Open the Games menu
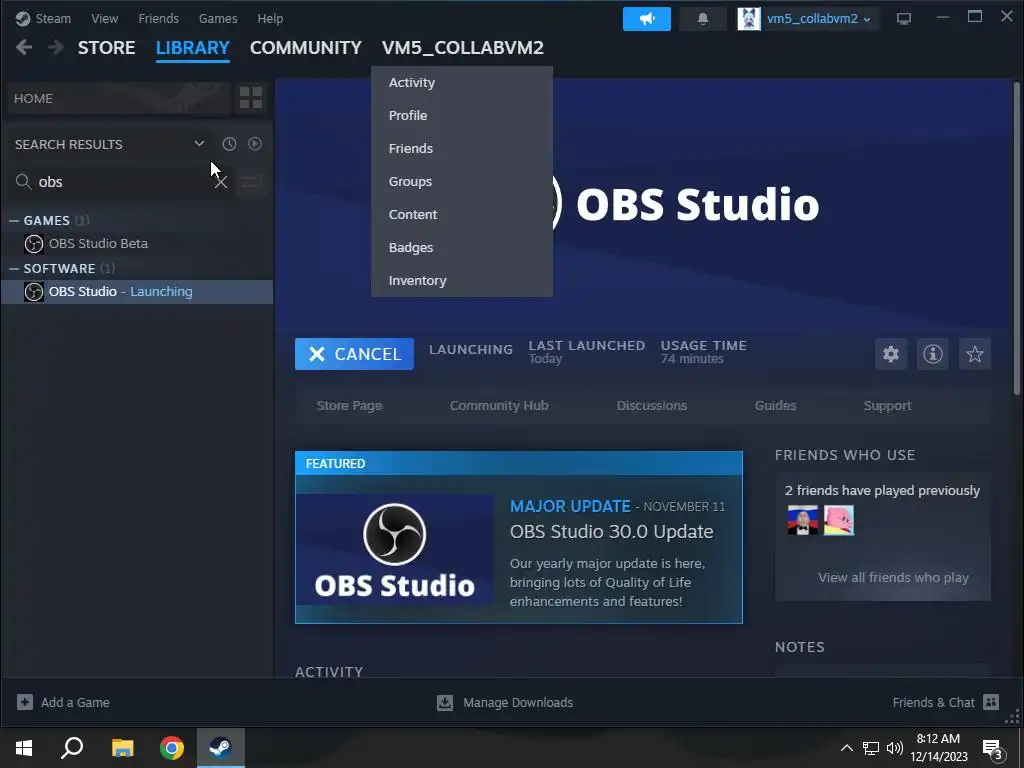Image resolution: width=1024 pixels, height=768 pixels. (x=218, y=18)
